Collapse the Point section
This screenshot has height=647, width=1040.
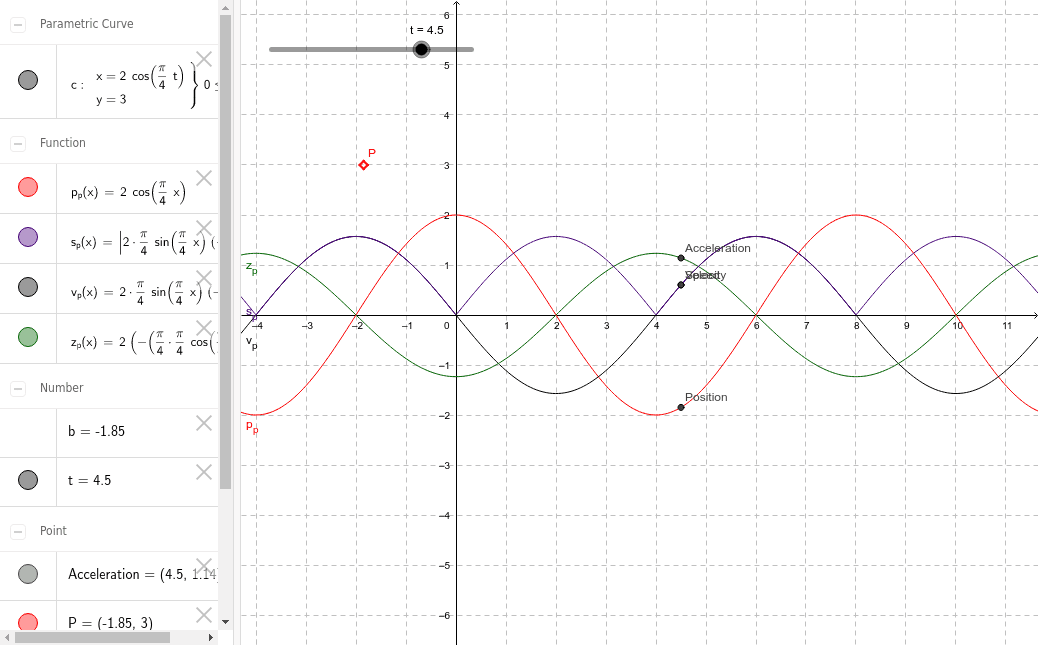[x=18, y=532]
